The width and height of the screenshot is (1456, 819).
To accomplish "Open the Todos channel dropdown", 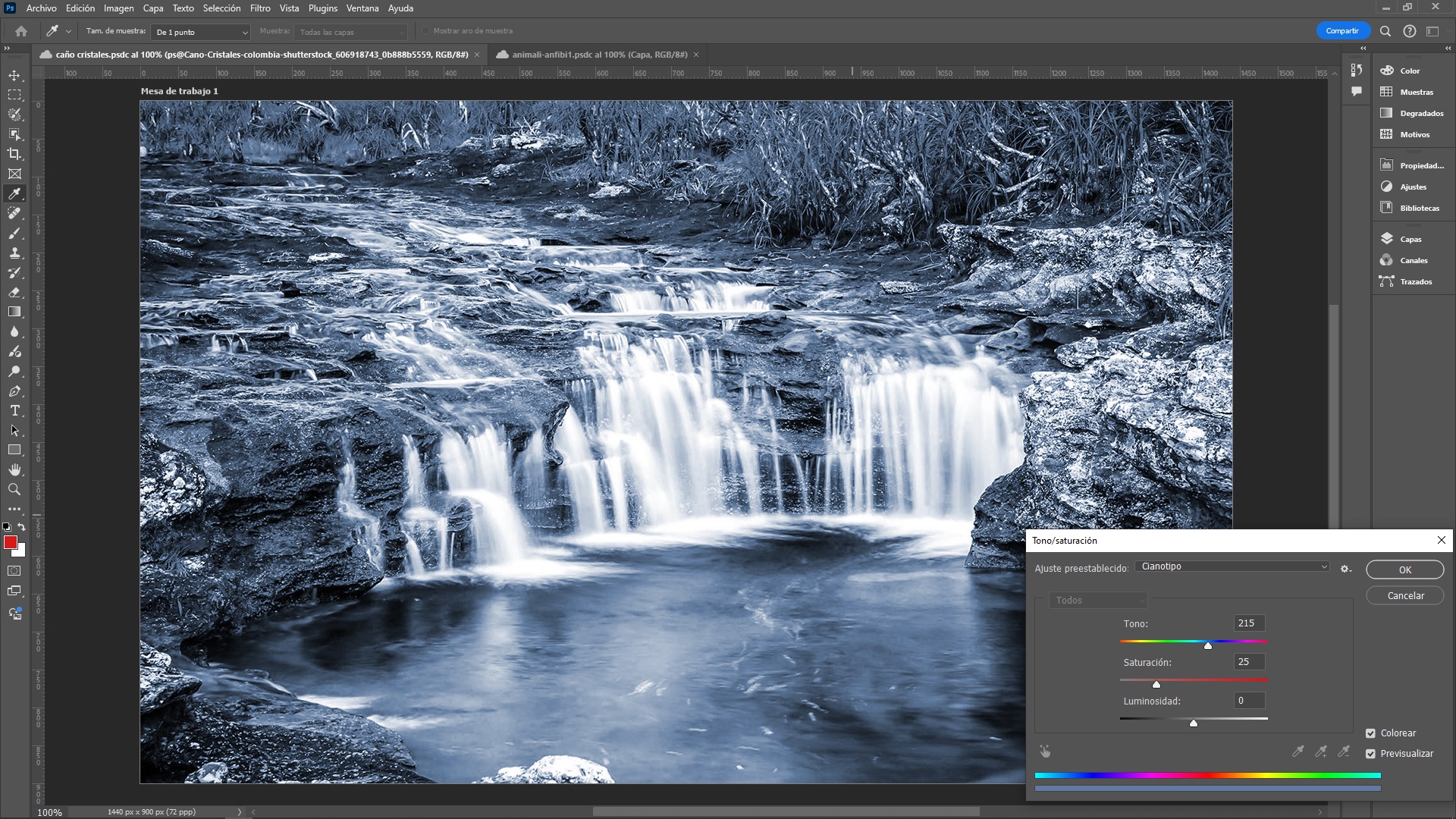I will 1098,601.
